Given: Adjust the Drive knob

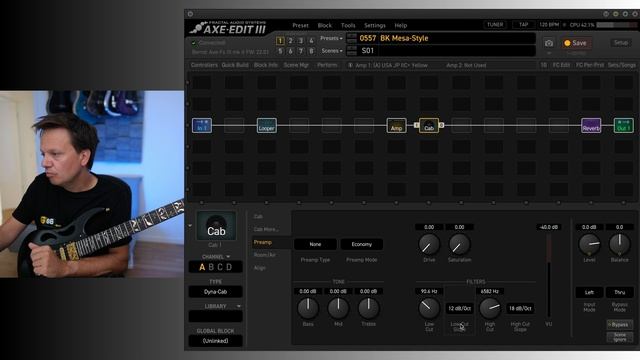Looking at the screenshot, I should tap(429, 244).
